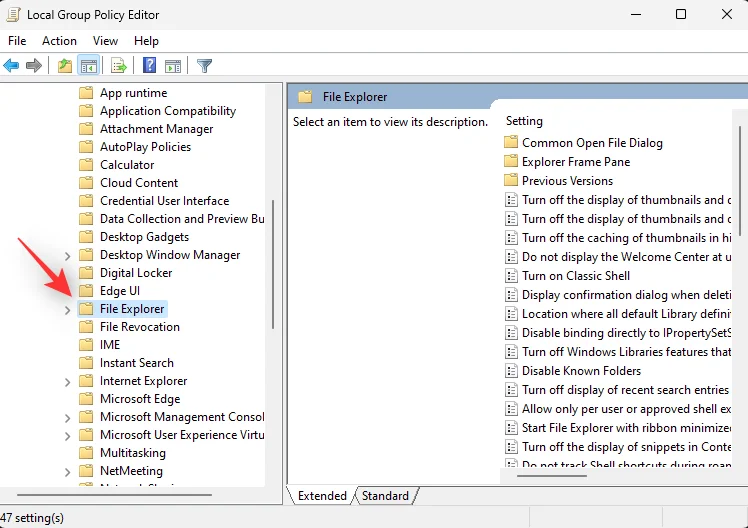Image resolution: width=748 pixels, height=528 pixels.
Task: Minimize the Local Group Policy Editor window
Action: point(635,14)
